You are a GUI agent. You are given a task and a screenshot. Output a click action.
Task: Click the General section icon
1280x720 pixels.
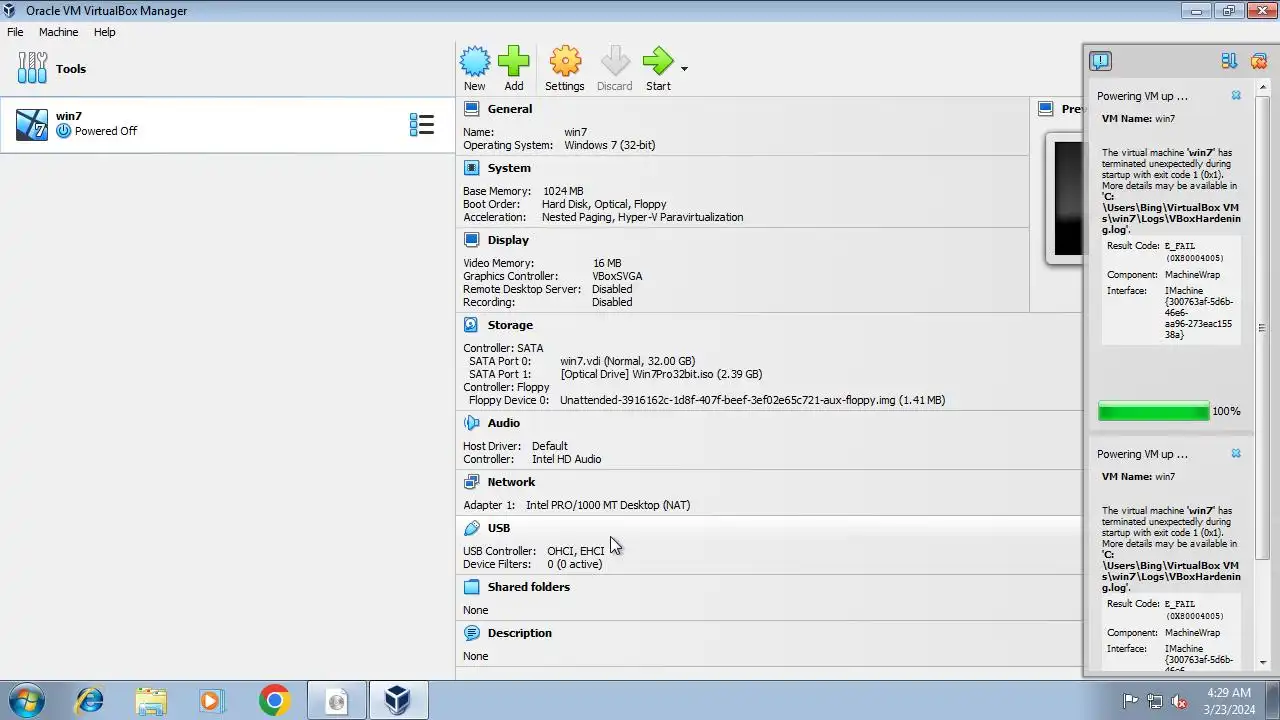[x=472, y=109]
